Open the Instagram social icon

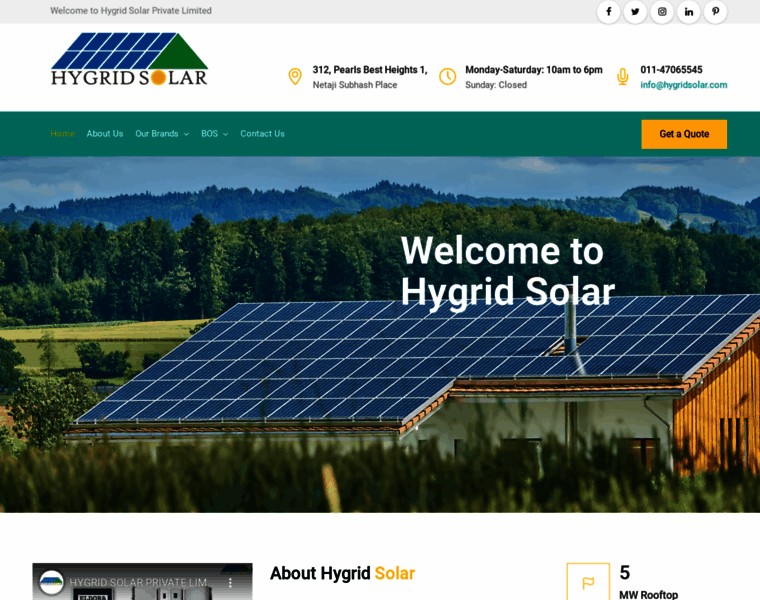662,12
